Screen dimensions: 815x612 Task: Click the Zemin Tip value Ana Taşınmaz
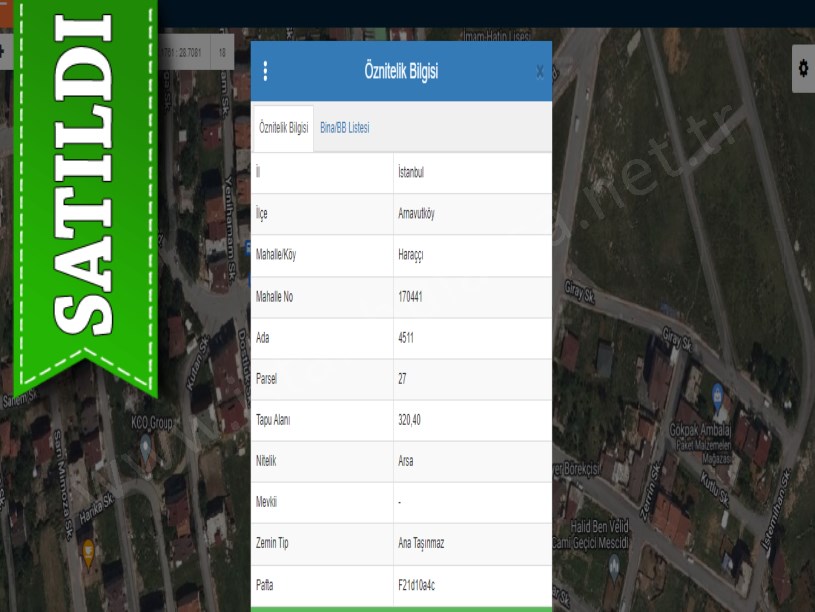tap(421, 543)
